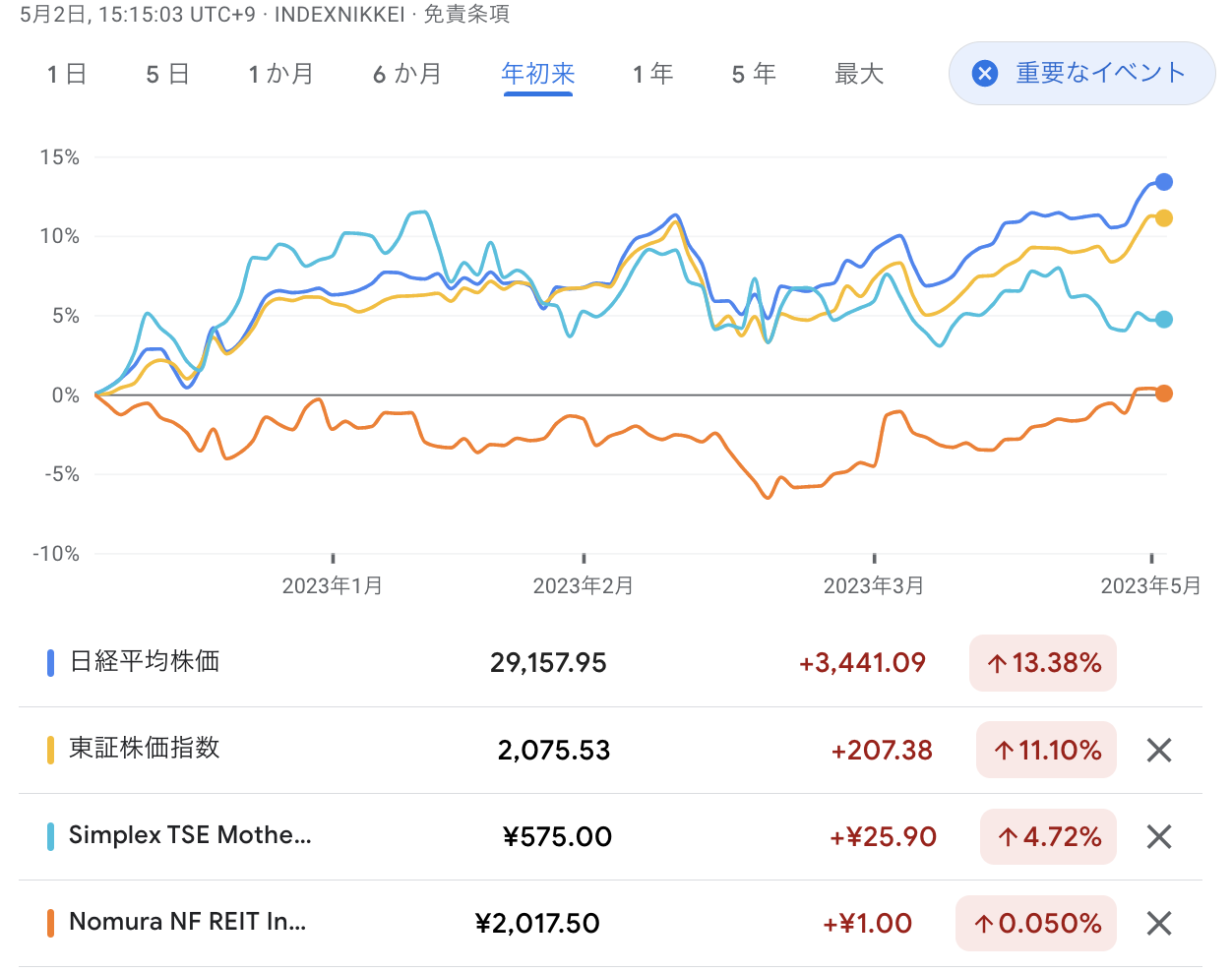Screen dimensions: 1232x972
Task: Switch to the 5日 range tab
Action: (167, 75)
